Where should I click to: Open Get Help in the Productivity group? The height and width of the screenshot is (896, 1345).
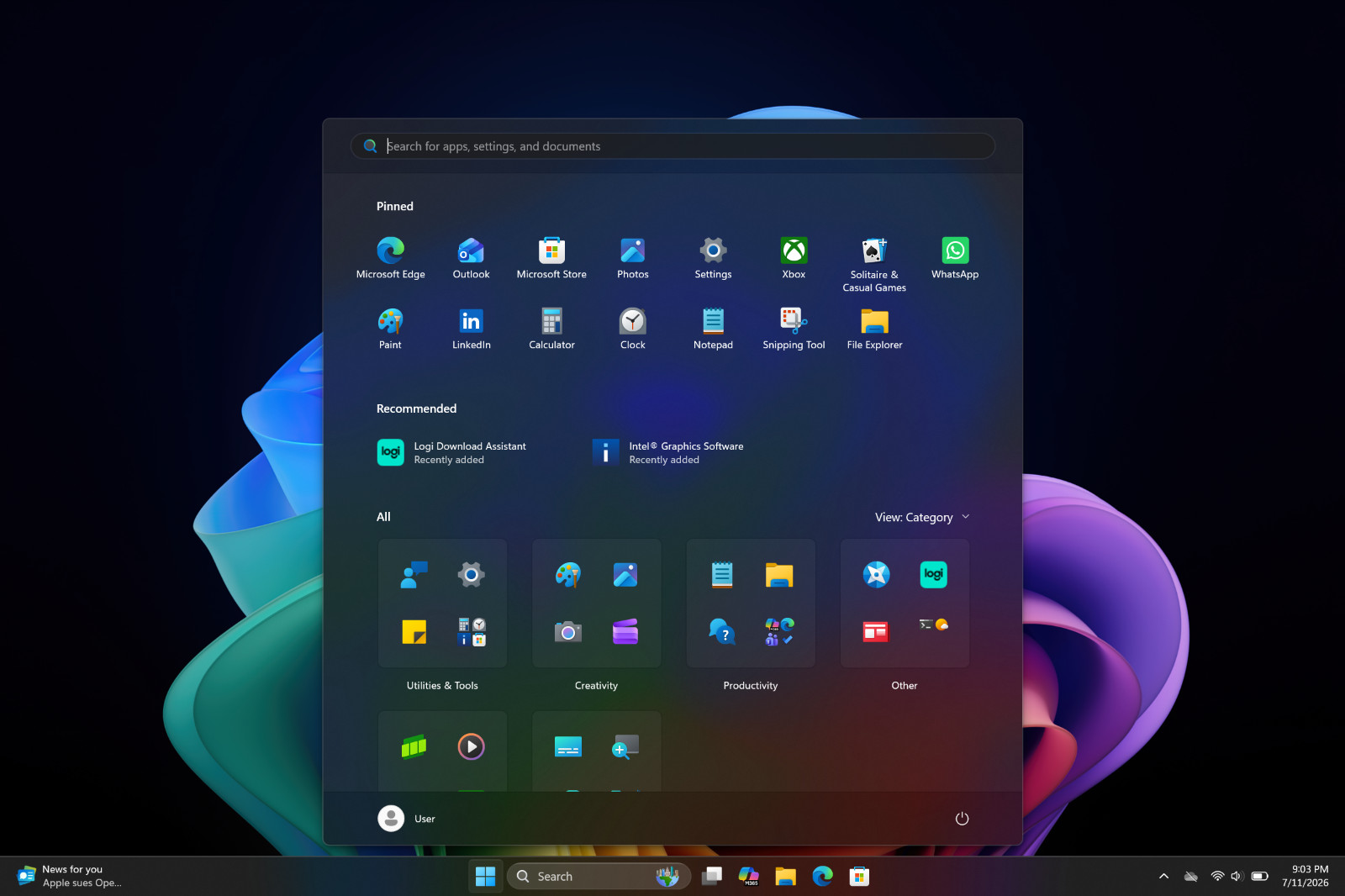click(x=722, y=632)
